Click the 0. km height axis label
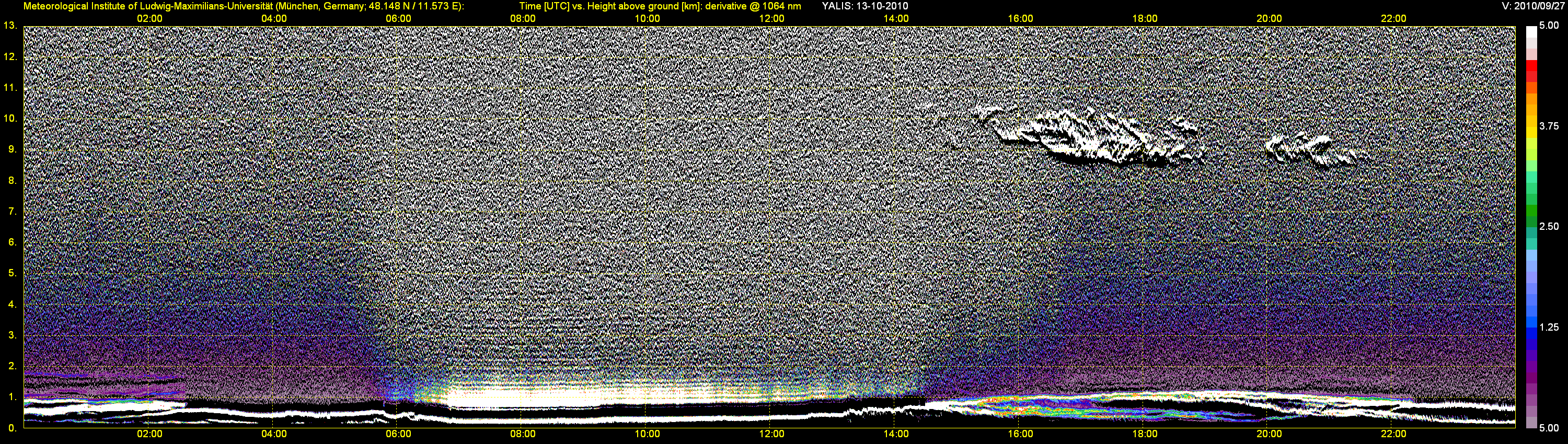The height and width of the screenshot is (444, 1568). point(13,428)
